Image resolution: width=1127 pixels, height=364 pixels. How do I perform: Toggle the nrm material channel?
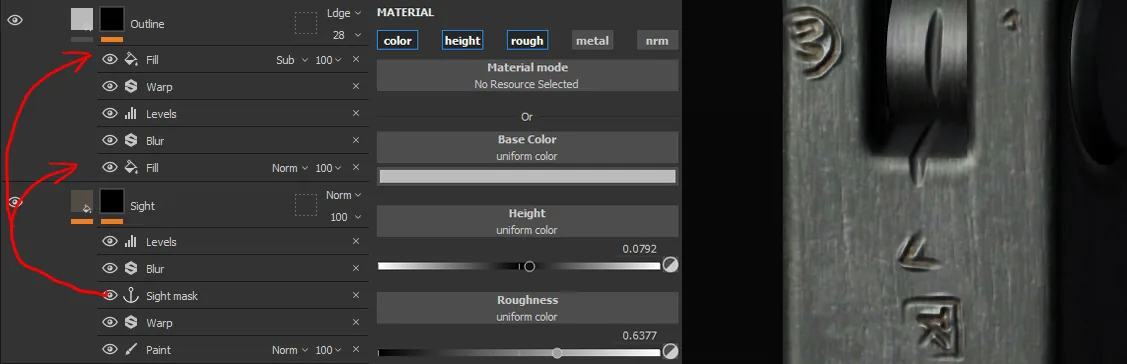pos(657,41)
